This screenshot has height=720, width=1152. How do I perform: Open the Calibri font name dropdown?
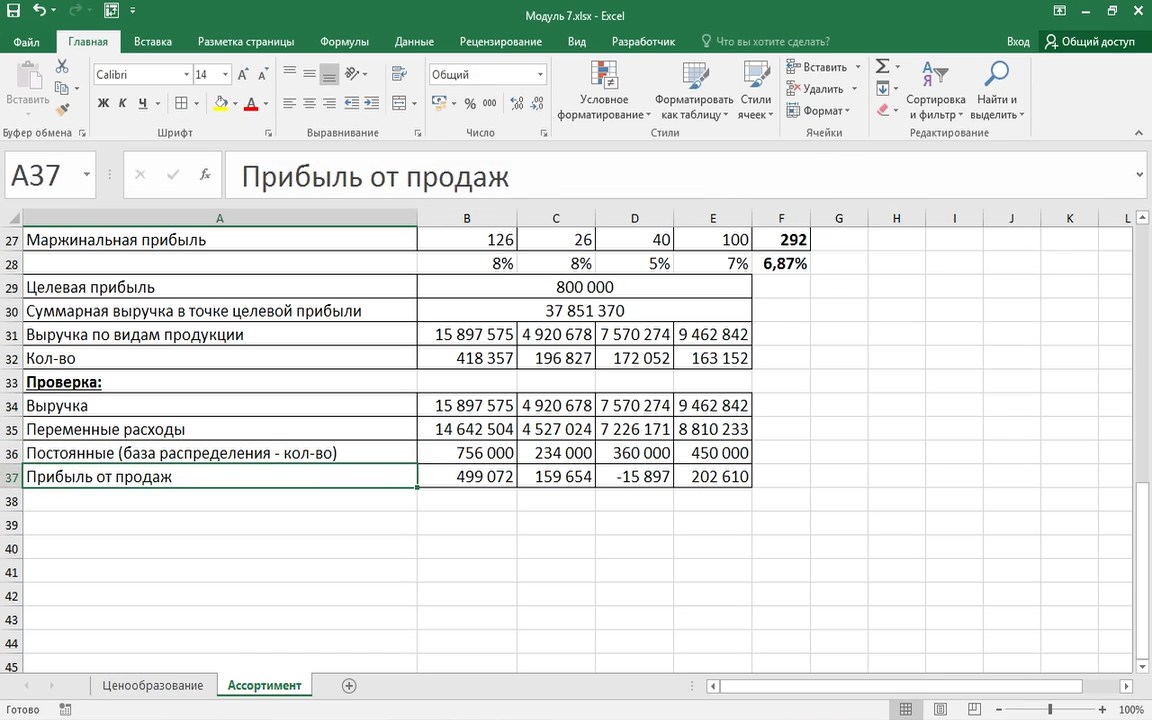tap(186, 75)
